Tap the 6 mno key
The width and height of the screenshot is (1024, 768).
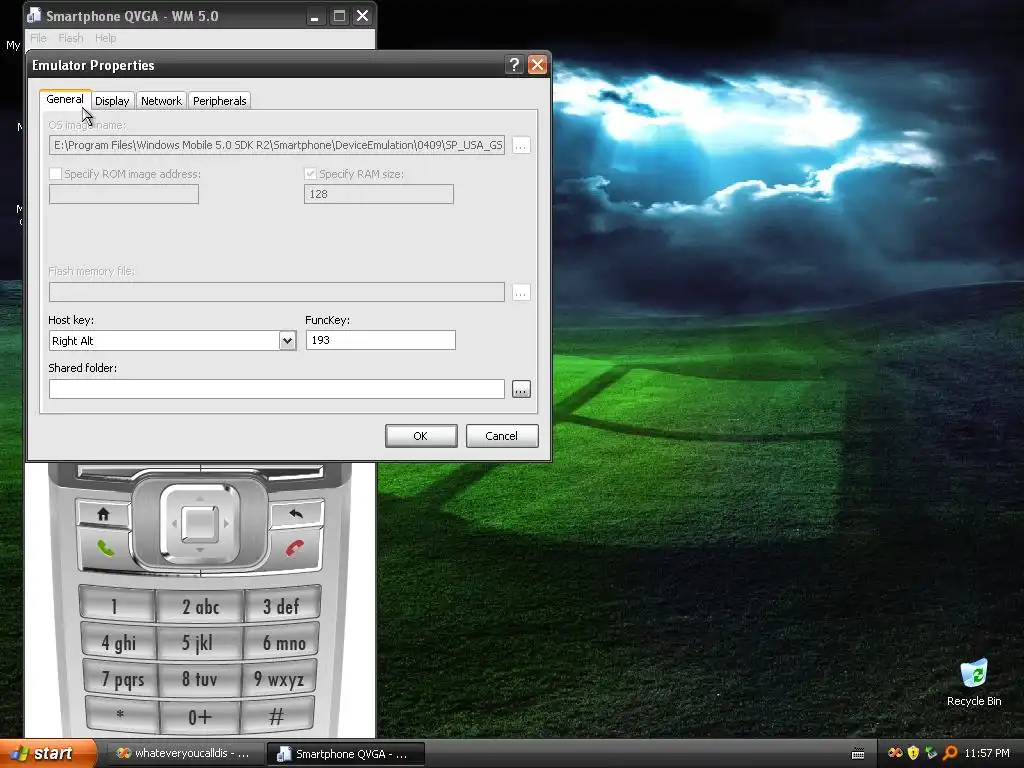pyautogui.click(x=282, y=643)
